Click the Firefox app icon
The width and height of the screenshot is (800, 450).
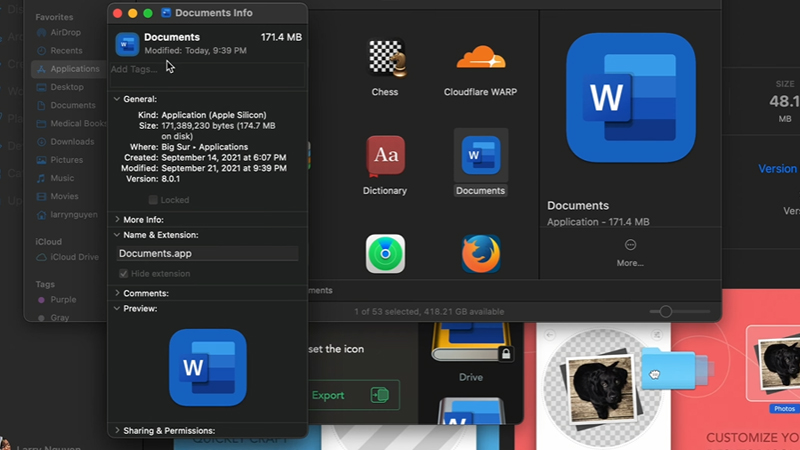click(x=481, y=254)
